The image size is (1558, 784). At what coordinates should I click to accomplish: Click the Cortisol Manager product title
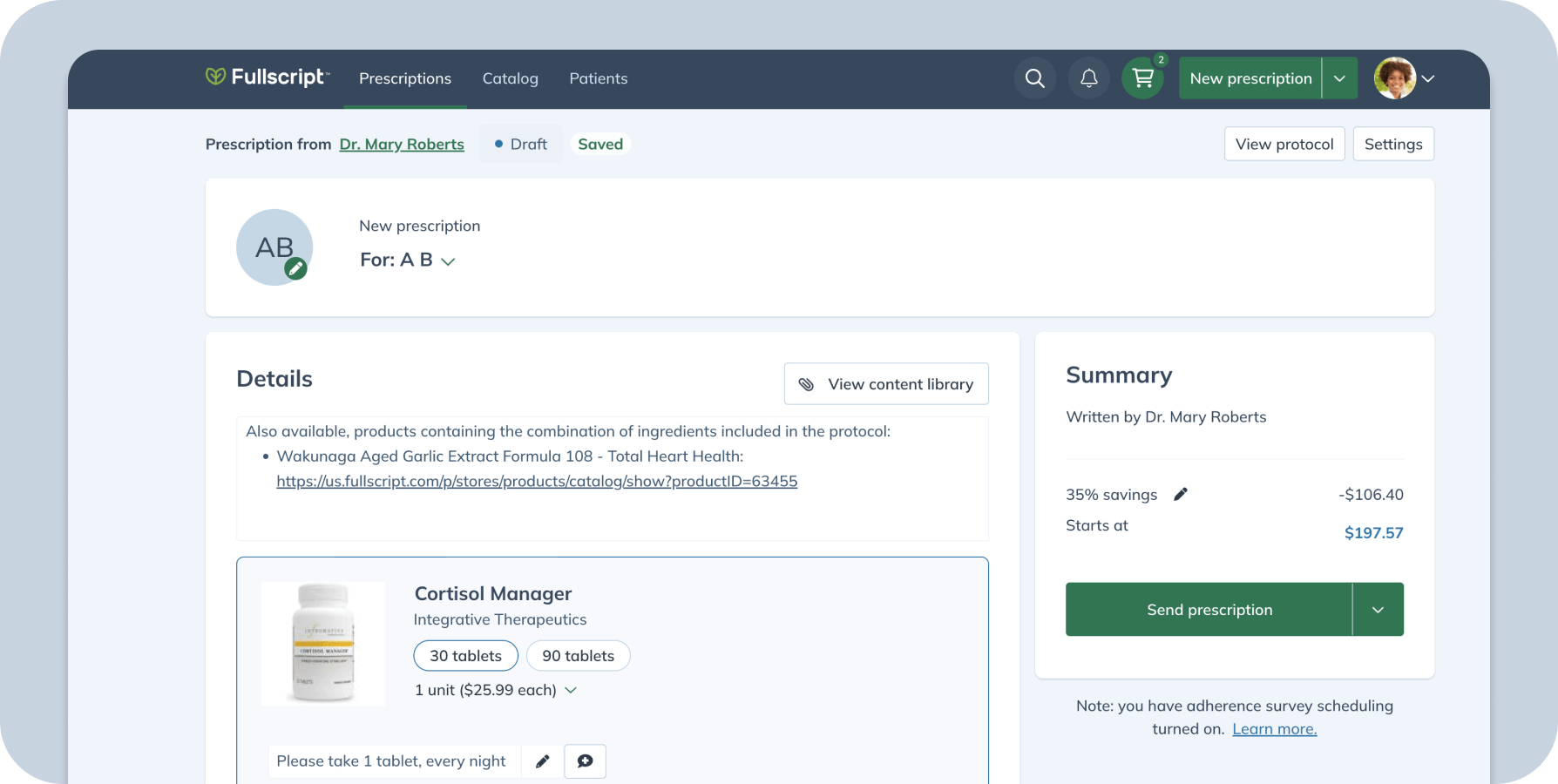click(x=493, y=593)
